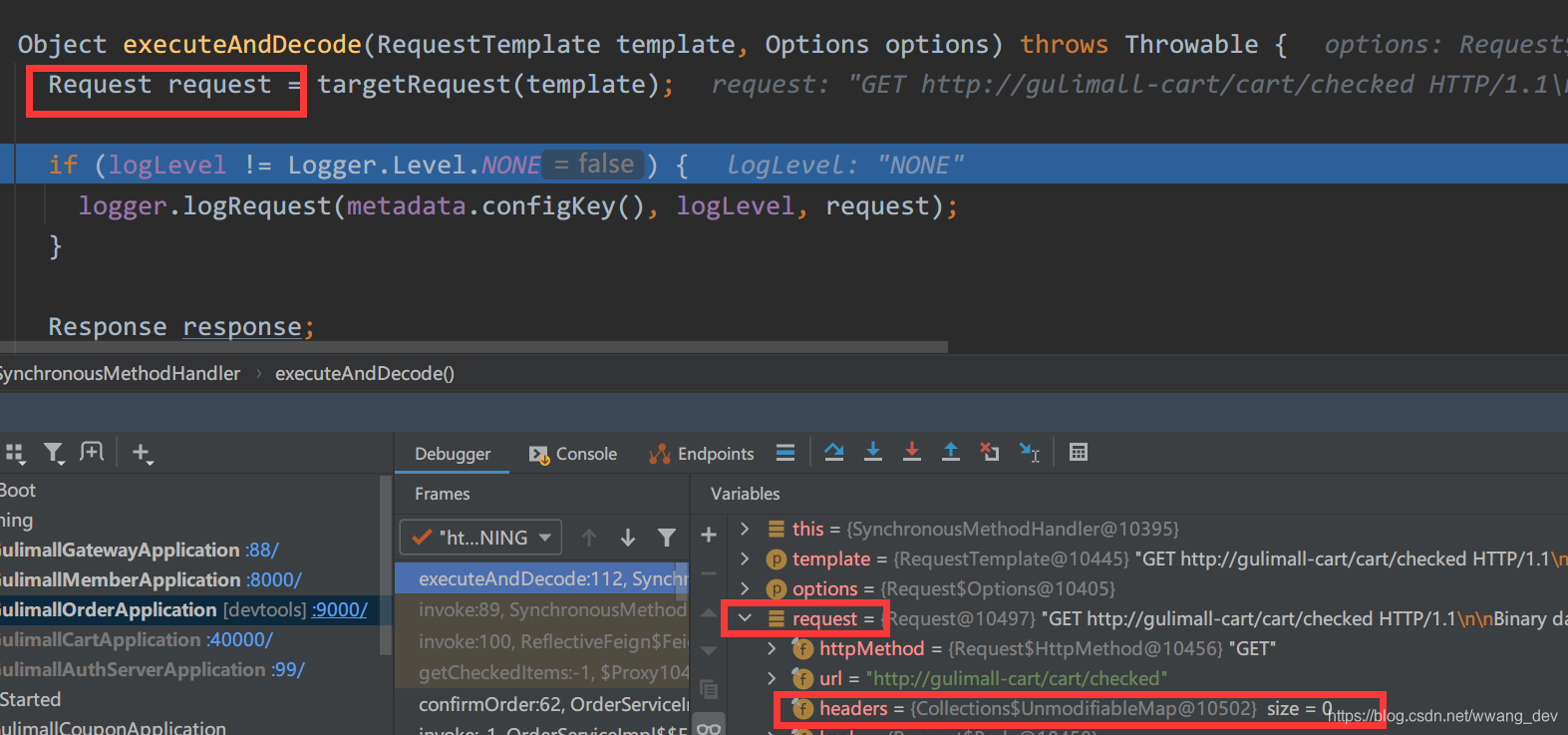Click the Services tree vertical scrollbar
Image resolution: width=1568 pixels, height=735 pixels.
(x=385, y=564)
